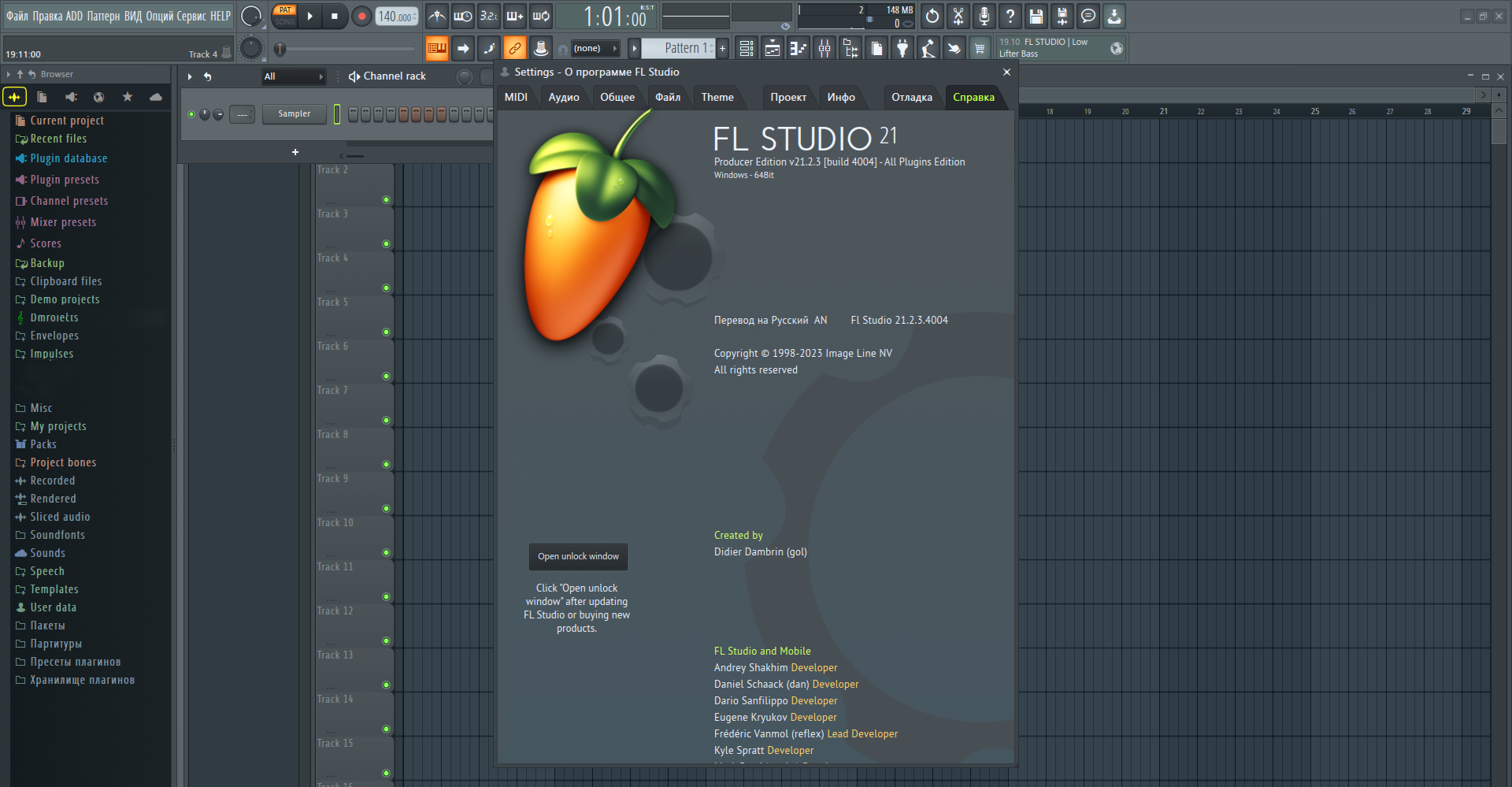
Task: Open the 'All' channel filter dropdown
Action: click(x=293, y=76)
